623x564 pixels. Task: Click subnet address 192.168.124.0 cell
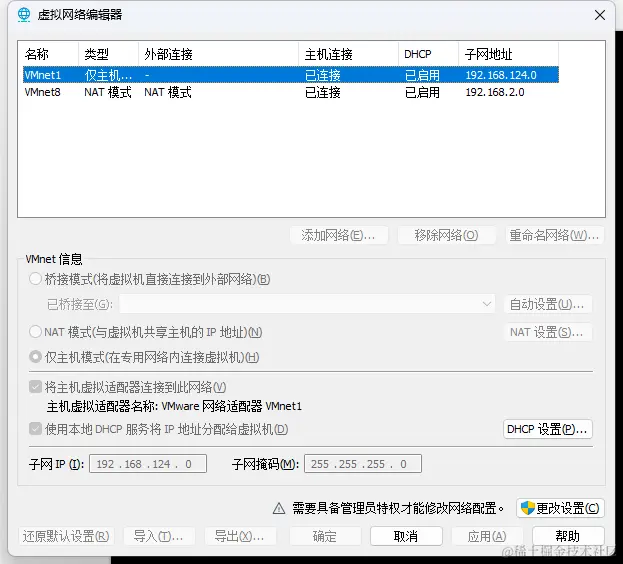(501, 75)
